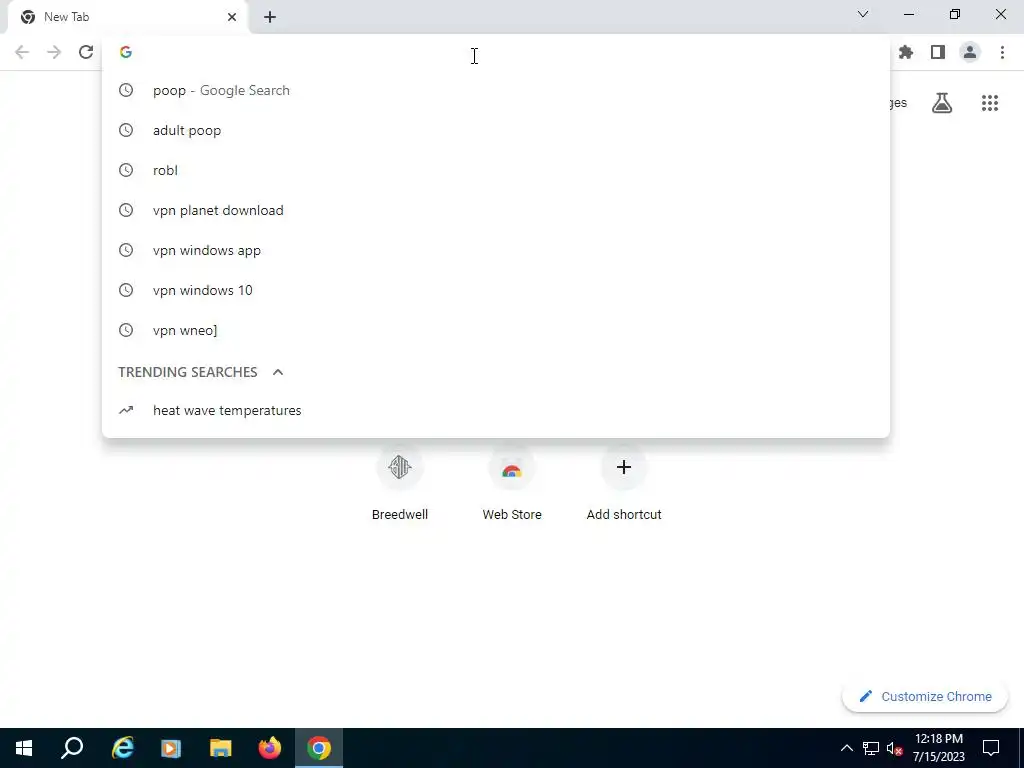Launch Firefox from the taskbar

click(270, 748)
